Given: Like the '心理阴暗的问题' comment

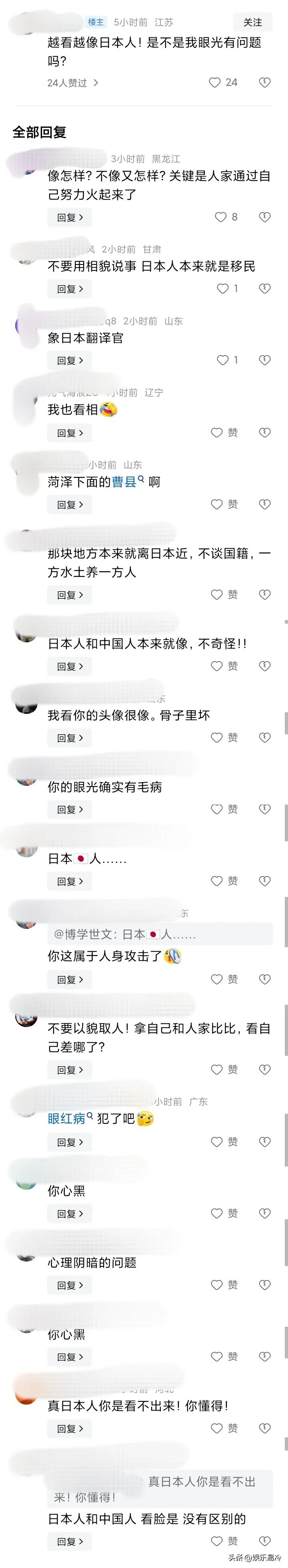Looking at the screenshot, I should 224,1285.
